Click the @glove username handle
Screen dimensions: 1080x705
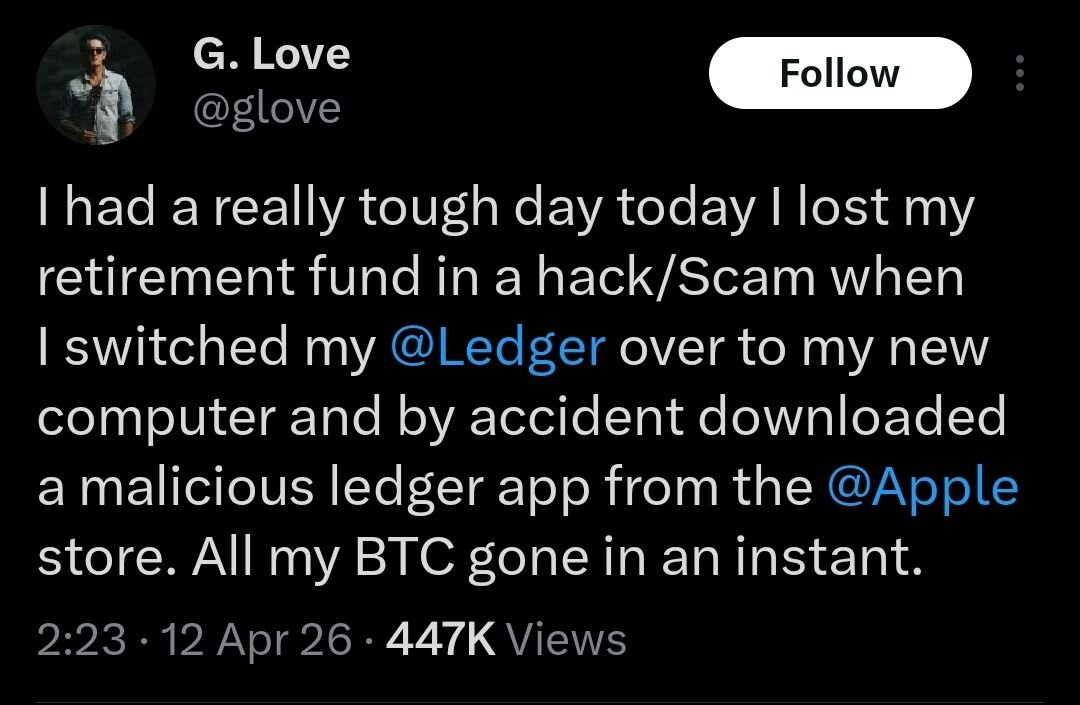pos(264,110)
